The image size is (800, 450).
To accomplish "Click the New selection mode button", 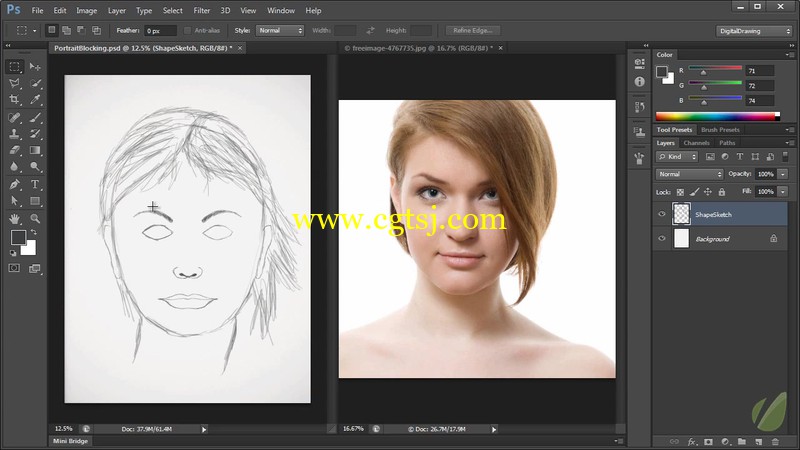I will [52, 30].
